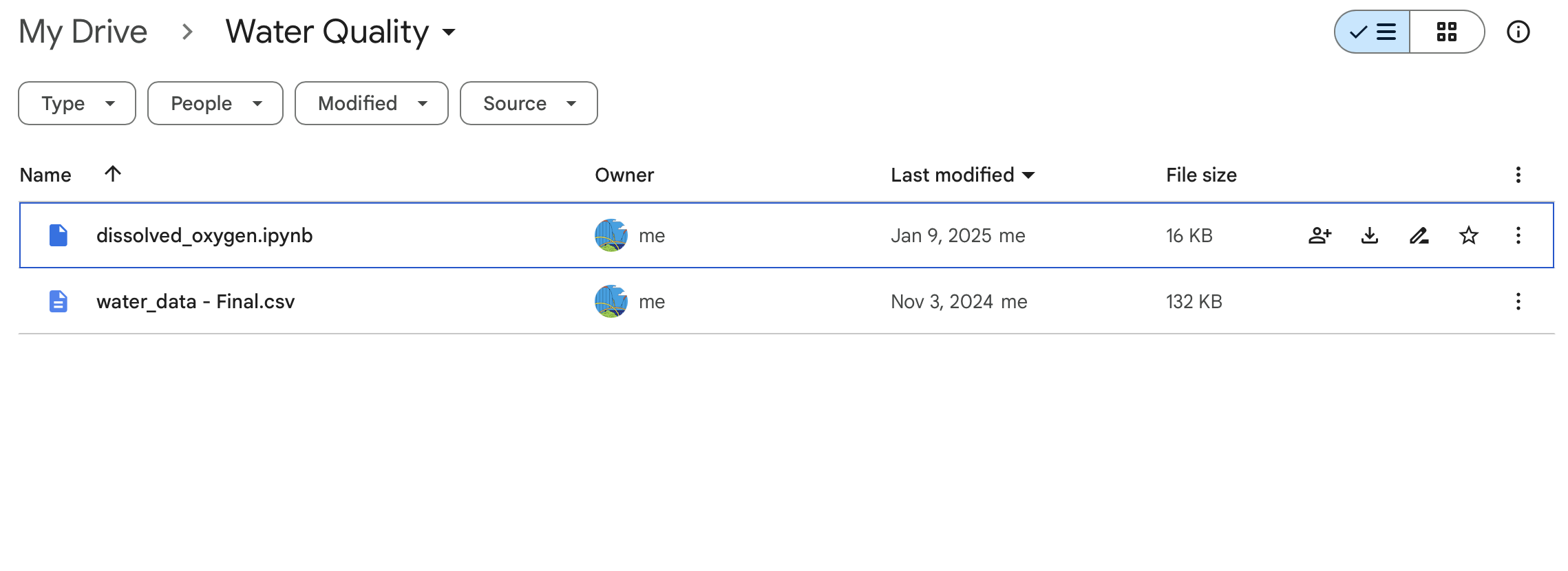Star the dissolved_oxygen.ipynb file
This screenshot has height=571, width=1568.
point(1469,235)
